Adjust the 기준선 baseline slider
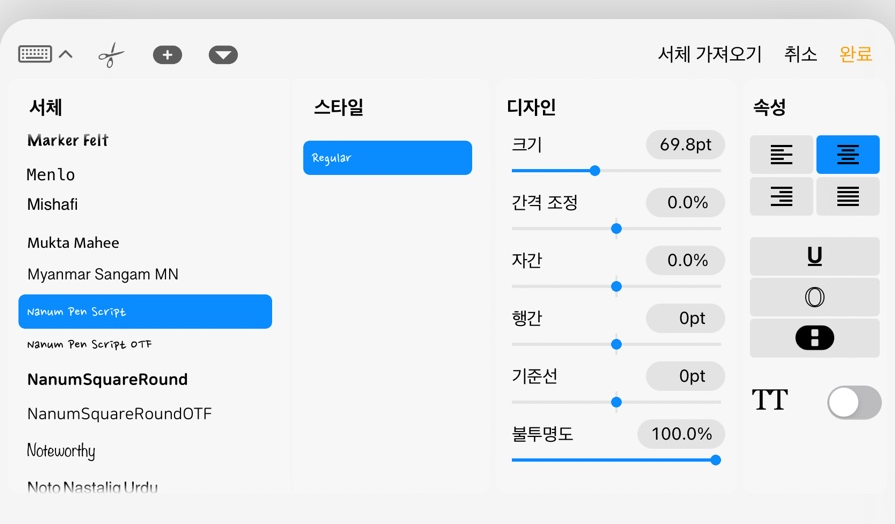895x524 pixels. click(x=616, y=402)
